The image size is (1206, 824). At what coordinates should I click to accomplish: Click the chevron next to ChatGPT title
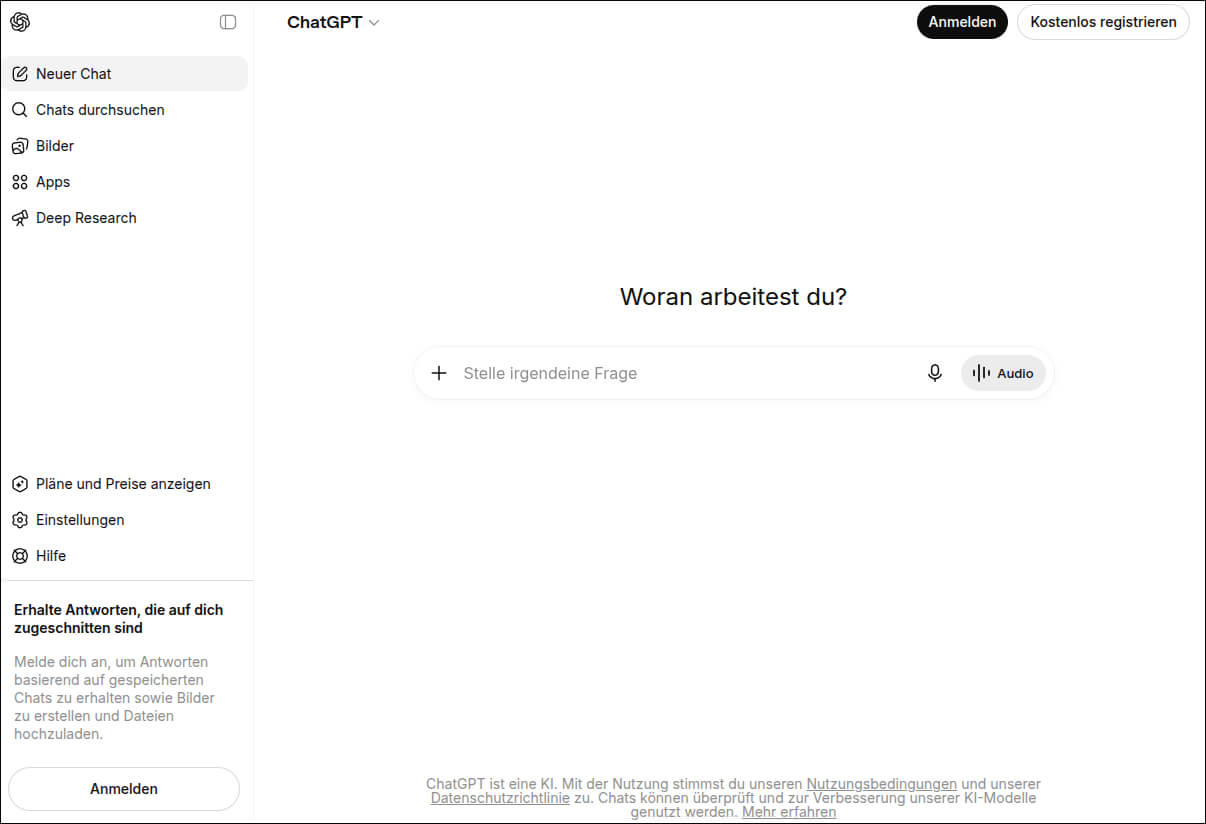tap(374, 23)
